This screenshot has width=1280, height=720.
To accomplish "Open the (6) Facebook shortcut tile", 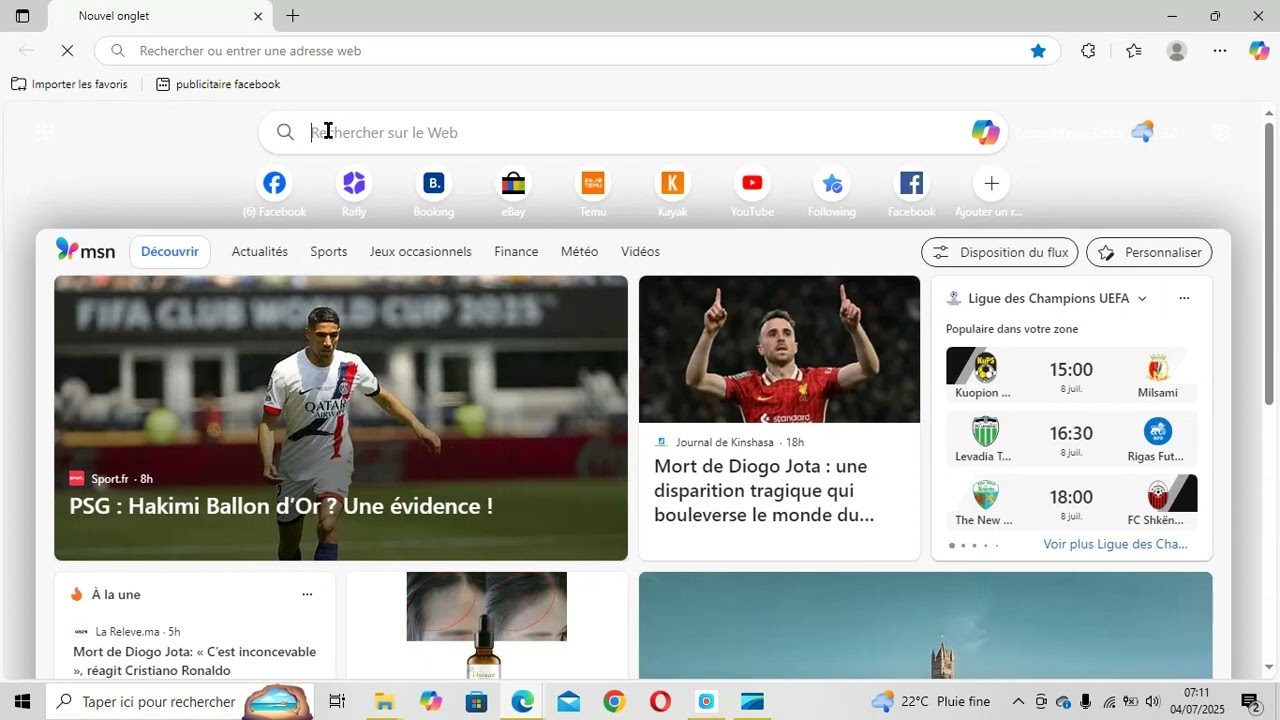I will [274, 192].
